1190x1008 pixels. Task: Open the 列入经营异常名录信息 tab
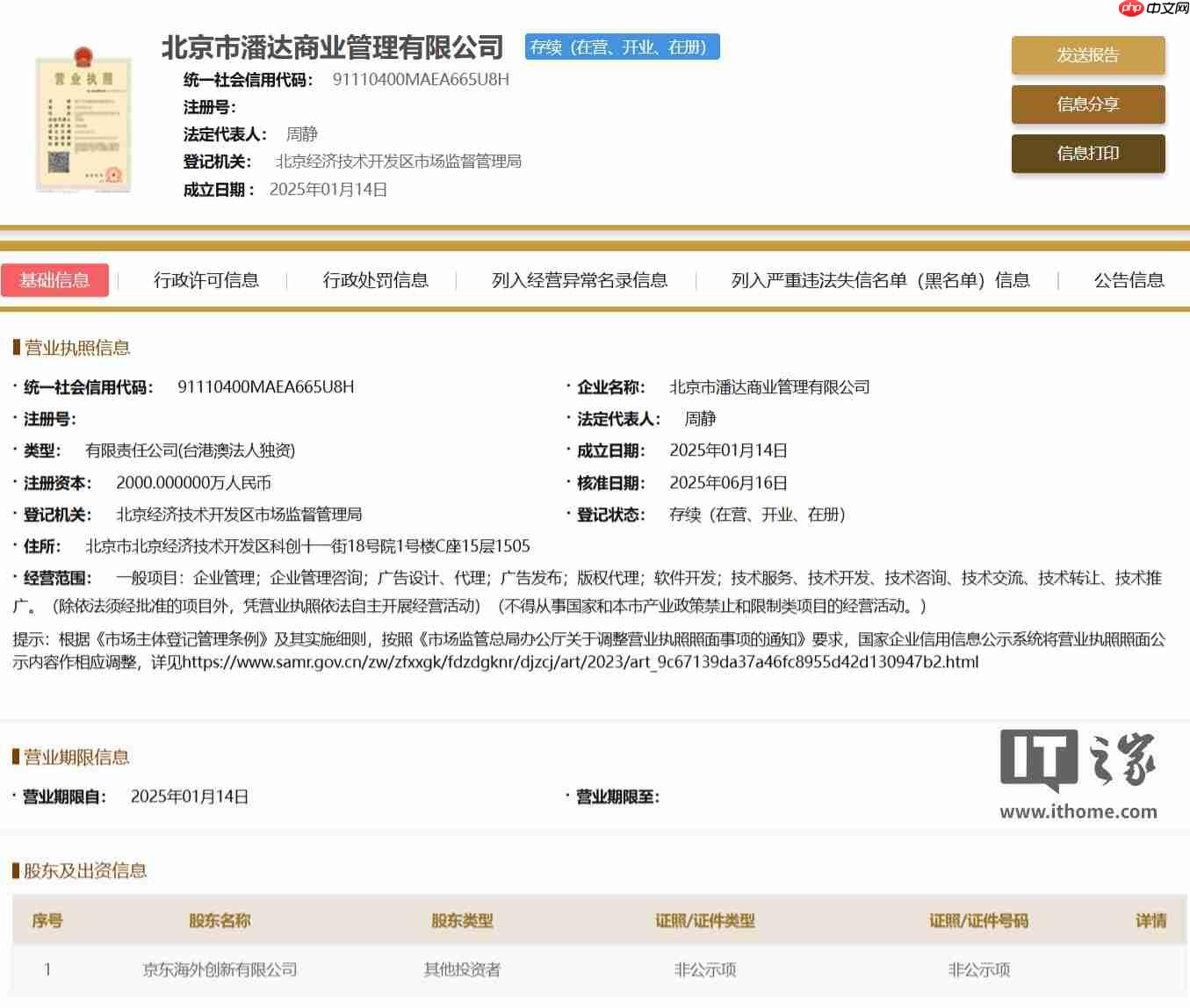pyautogui.click(x=581, y=280)
